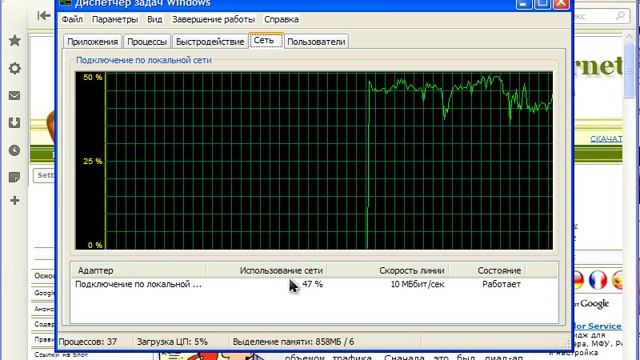Click the 47 % network usage value

coord(313,284)
